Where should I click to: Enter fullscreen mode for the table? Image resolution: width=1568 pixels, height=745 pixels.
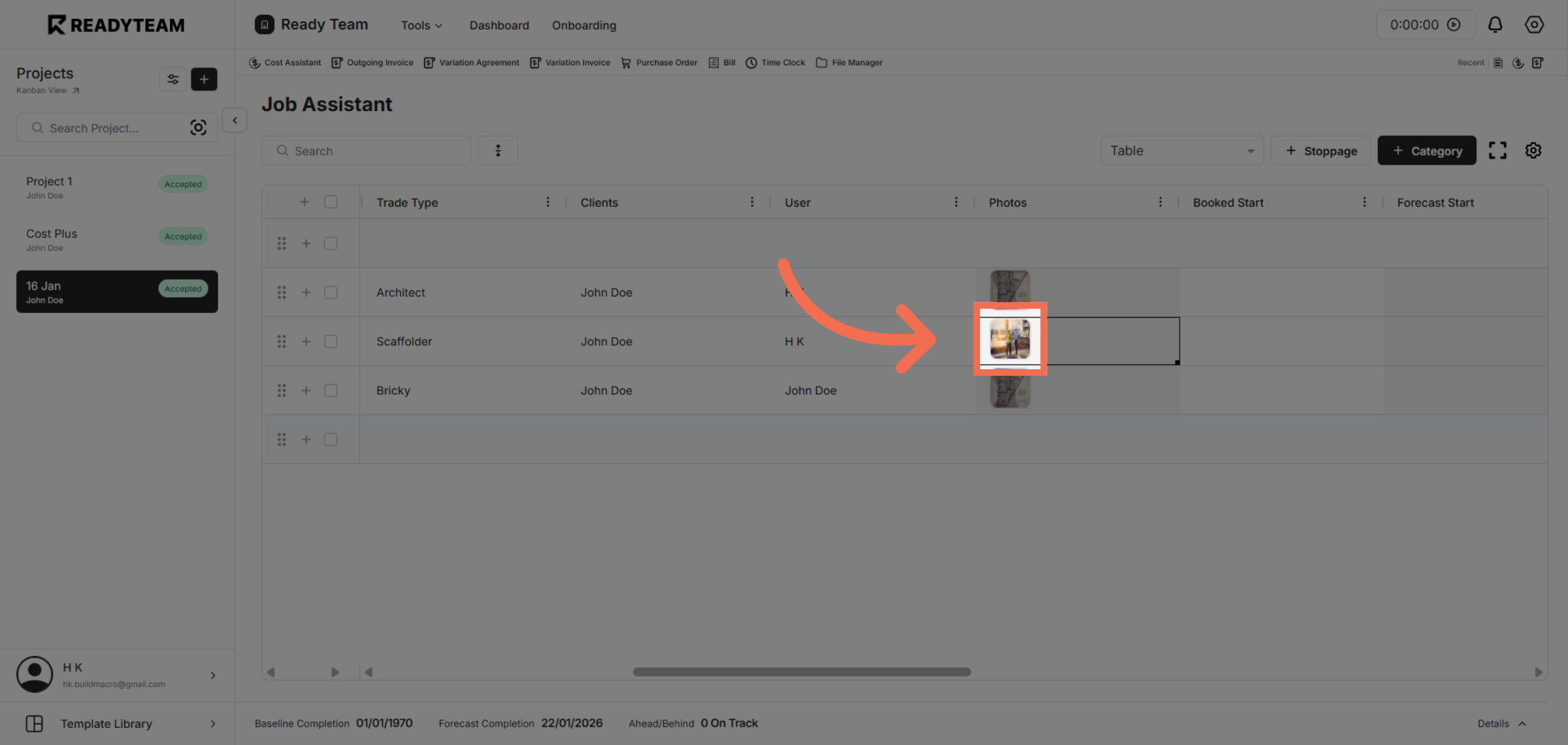[1497, 150]
